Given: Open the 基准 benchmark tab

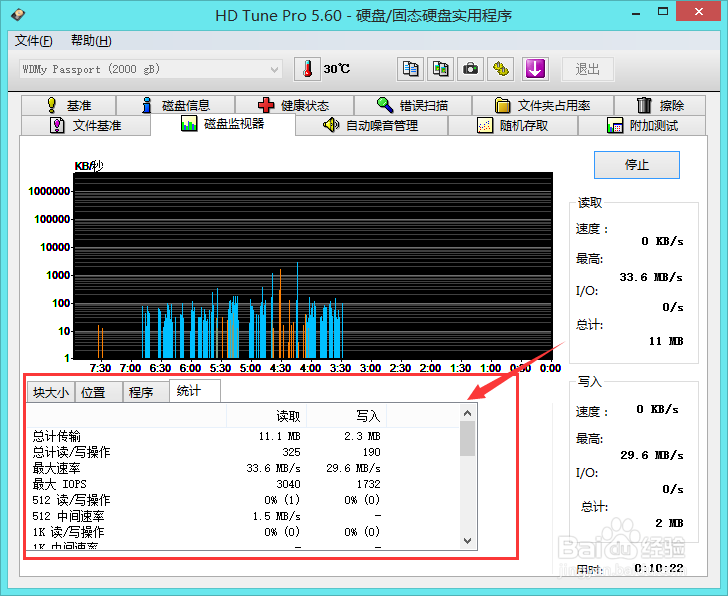Looking at the screenshot, I should tap(69, 105).
